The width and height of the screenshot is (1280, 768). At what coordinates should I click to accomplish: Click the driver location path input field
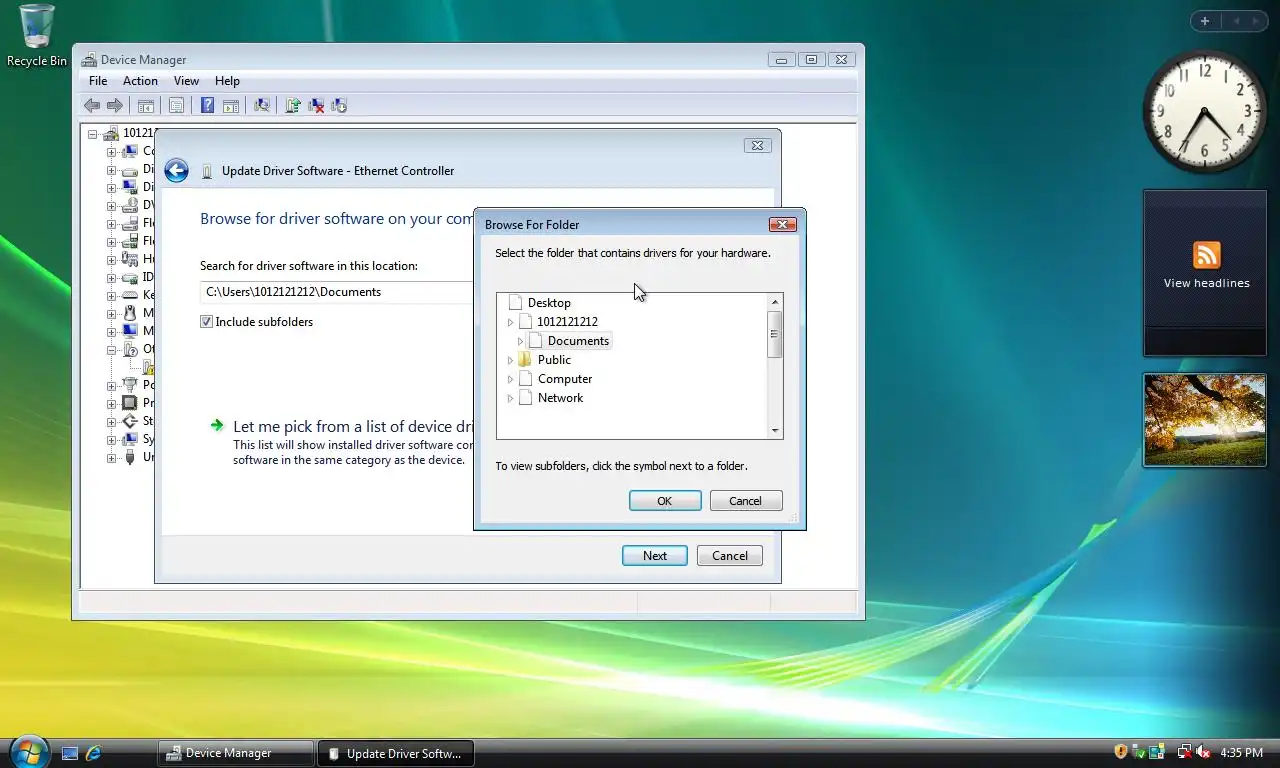[337, 292]
